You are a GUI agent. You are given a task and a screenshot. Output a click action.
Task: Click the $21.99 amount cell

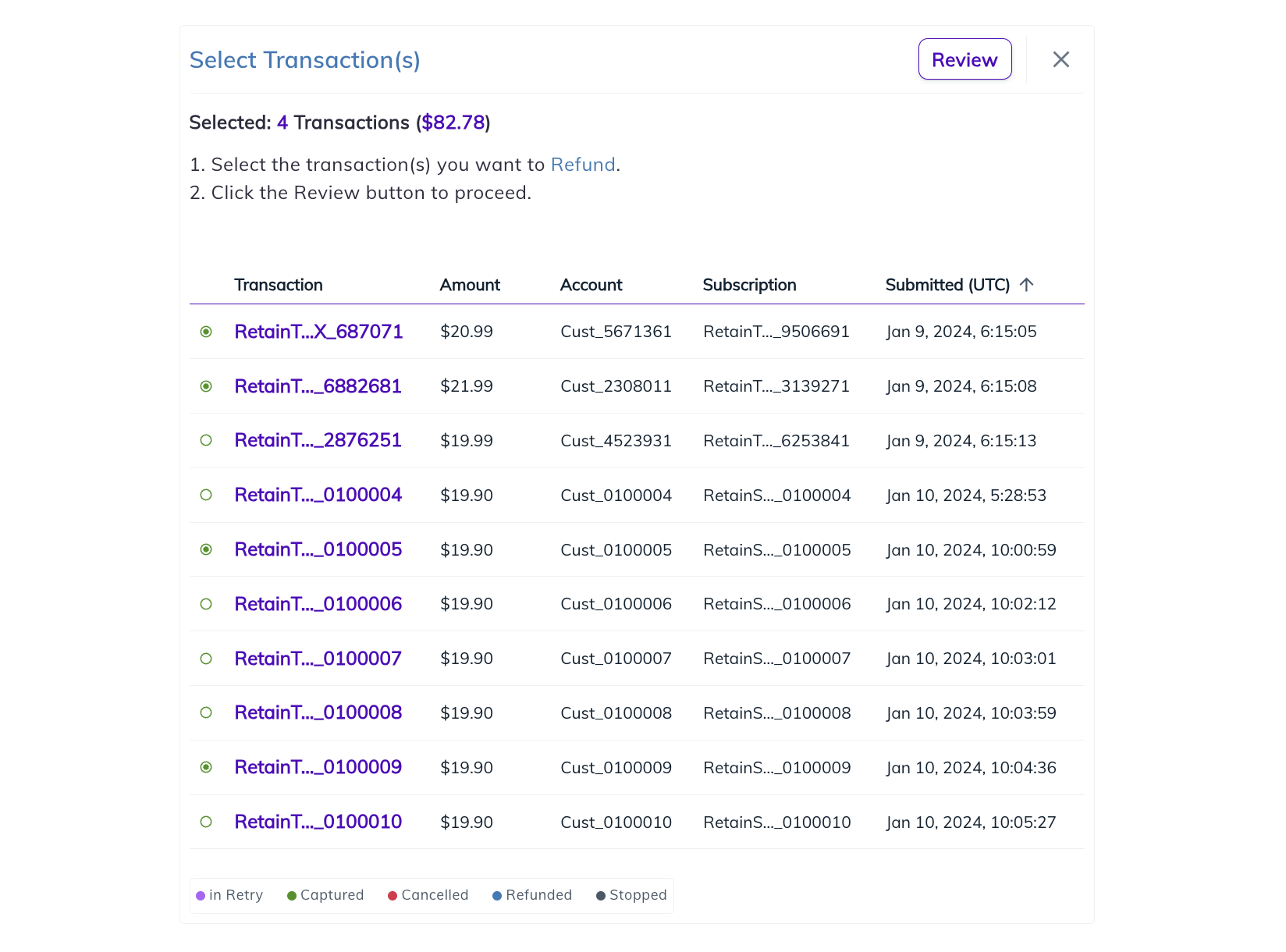tap(467, 386)
